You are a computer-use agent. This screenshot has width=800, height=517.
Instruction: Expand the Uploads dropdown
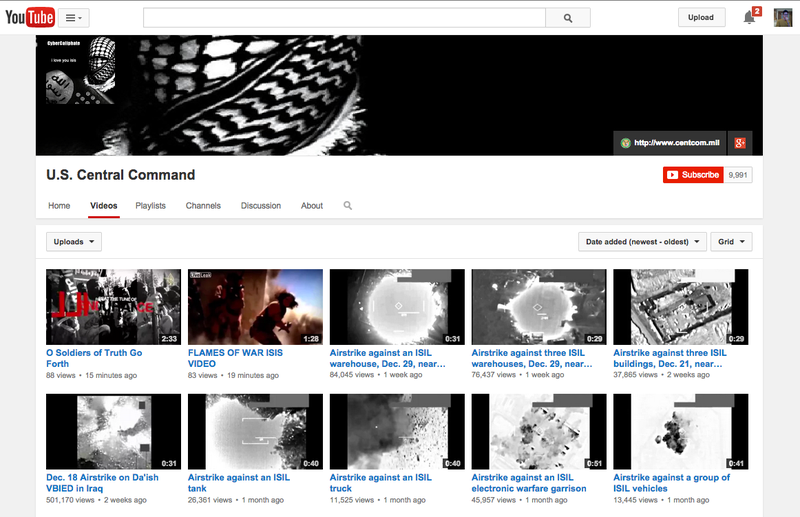click(x=74, y=241)
